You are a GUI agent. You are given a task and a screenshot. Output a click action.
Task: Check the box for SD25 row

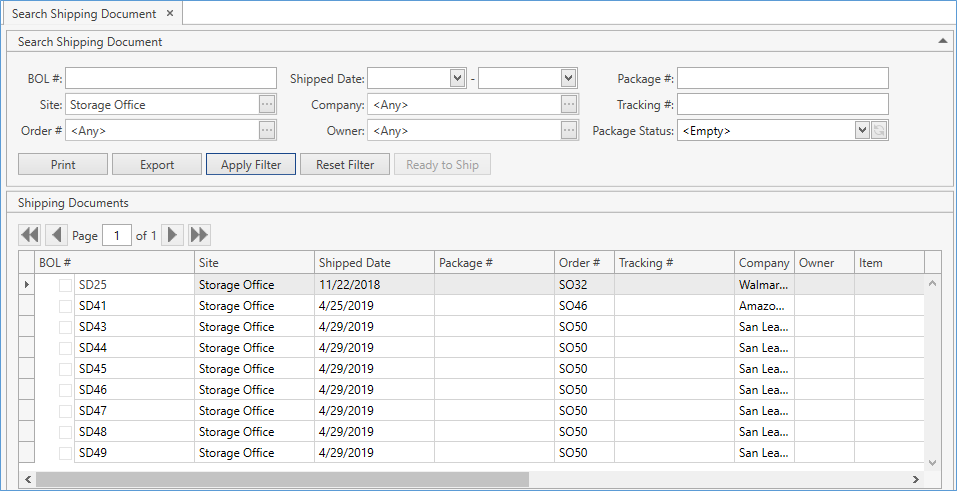[x=66, y=285]
